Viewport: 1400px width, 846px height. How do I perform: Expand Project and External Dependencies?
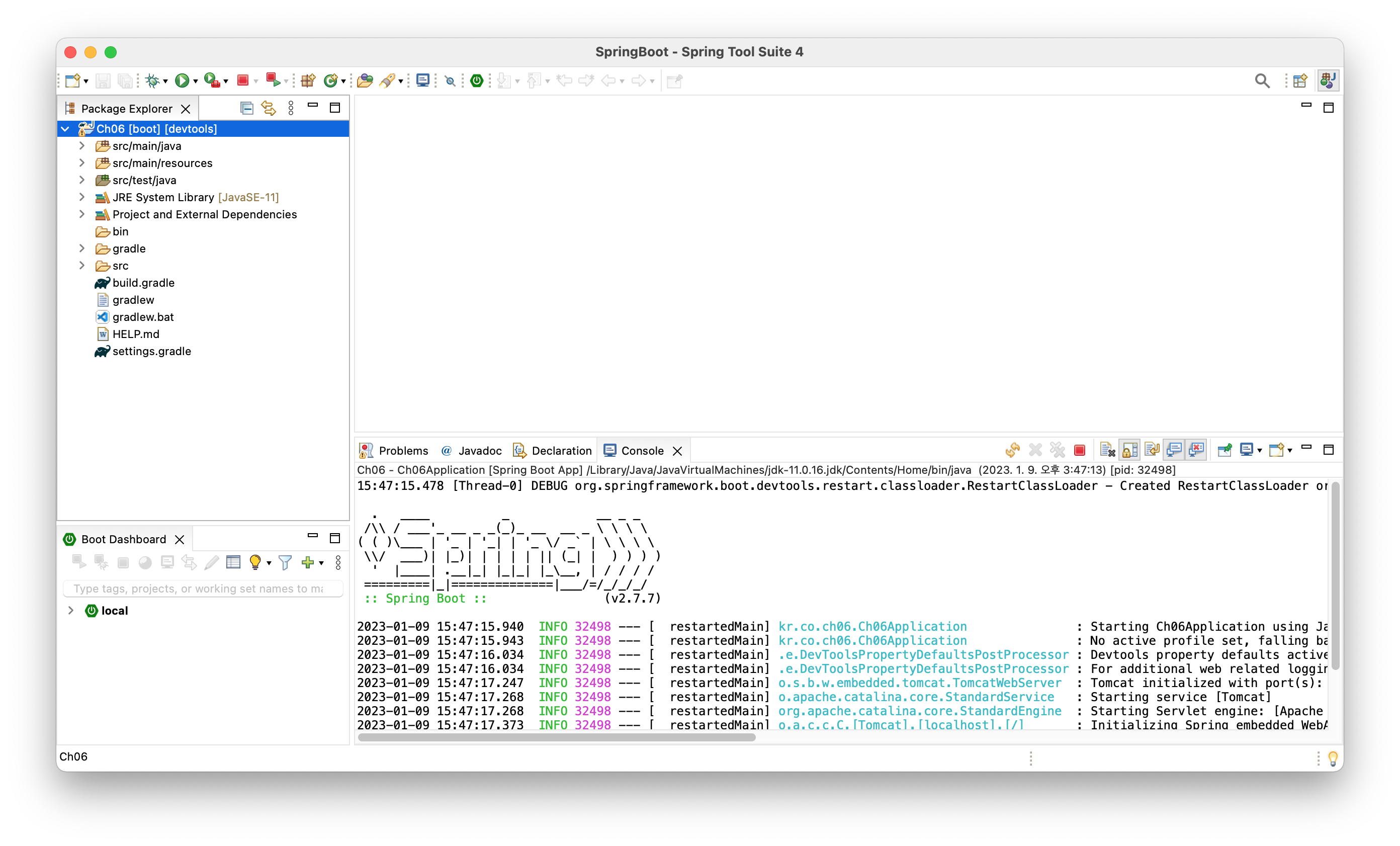(82, 214)
